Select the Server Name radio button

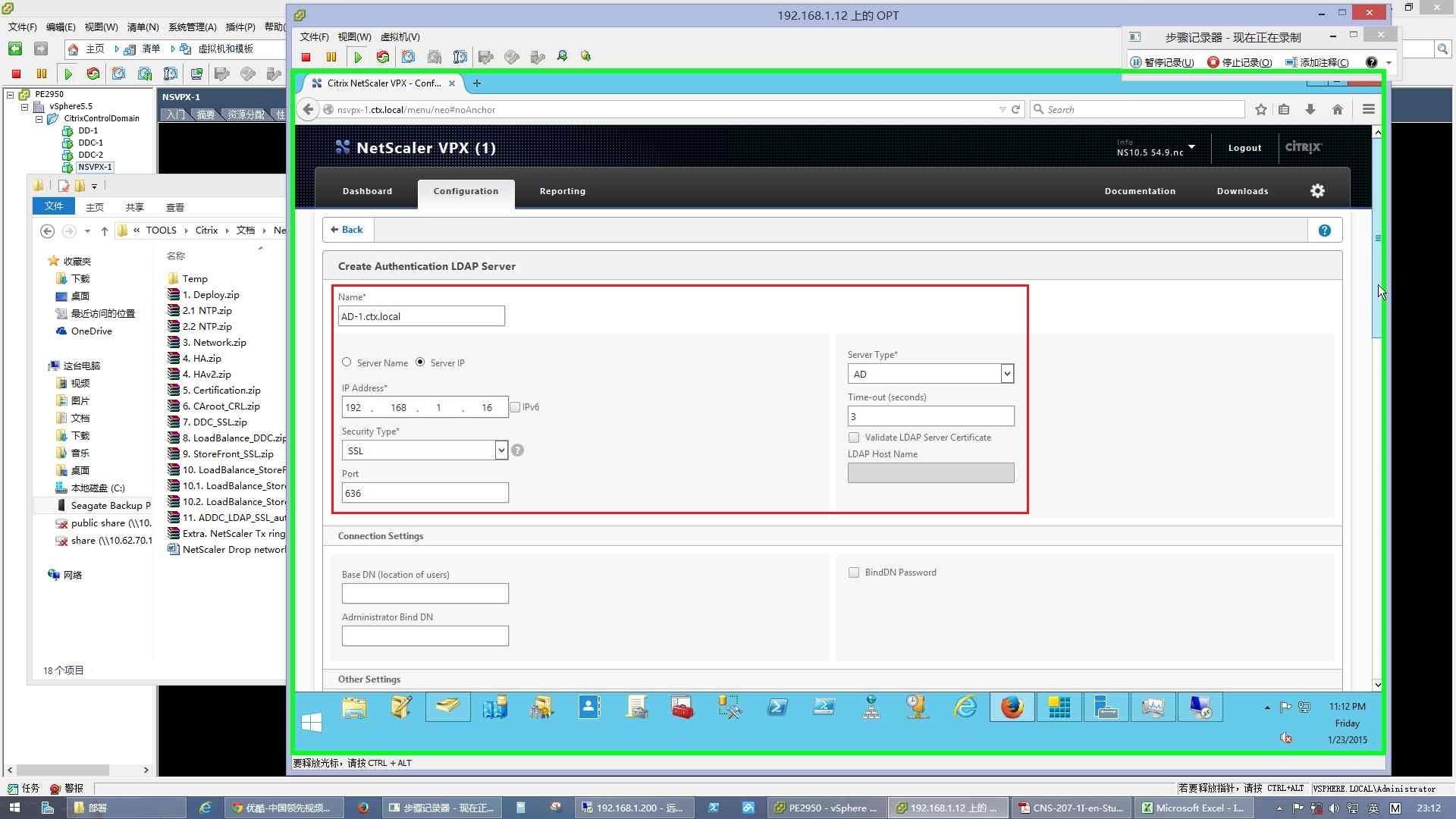coord(347,362)
